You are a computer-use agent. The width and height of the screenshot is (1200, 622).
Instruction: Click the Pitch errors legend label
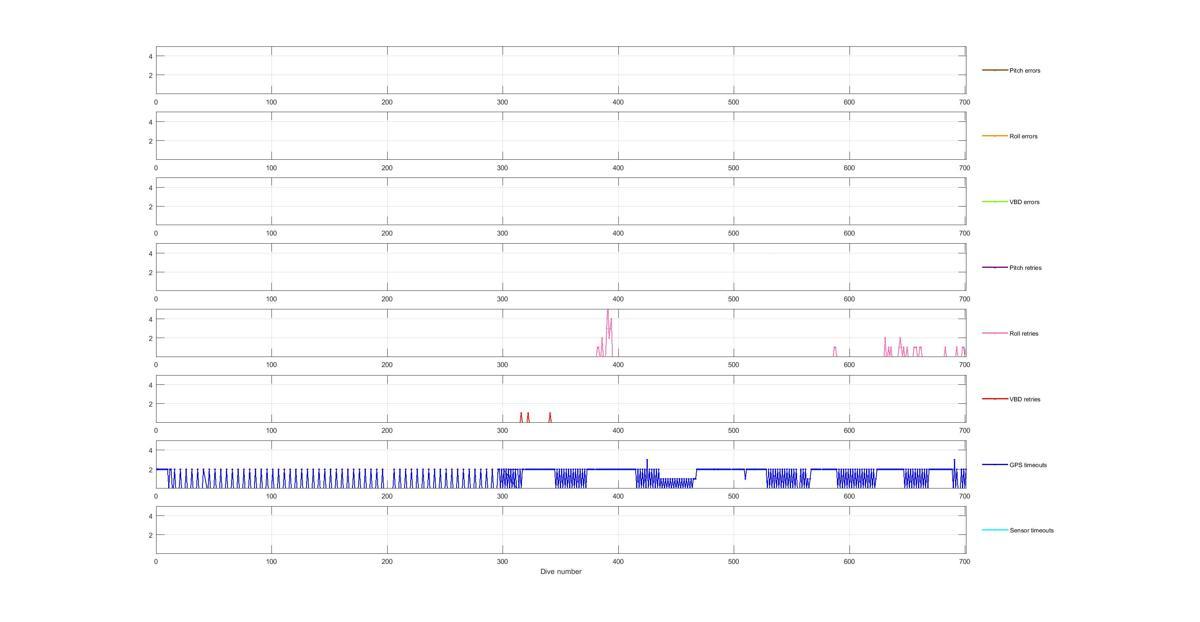1025,71
